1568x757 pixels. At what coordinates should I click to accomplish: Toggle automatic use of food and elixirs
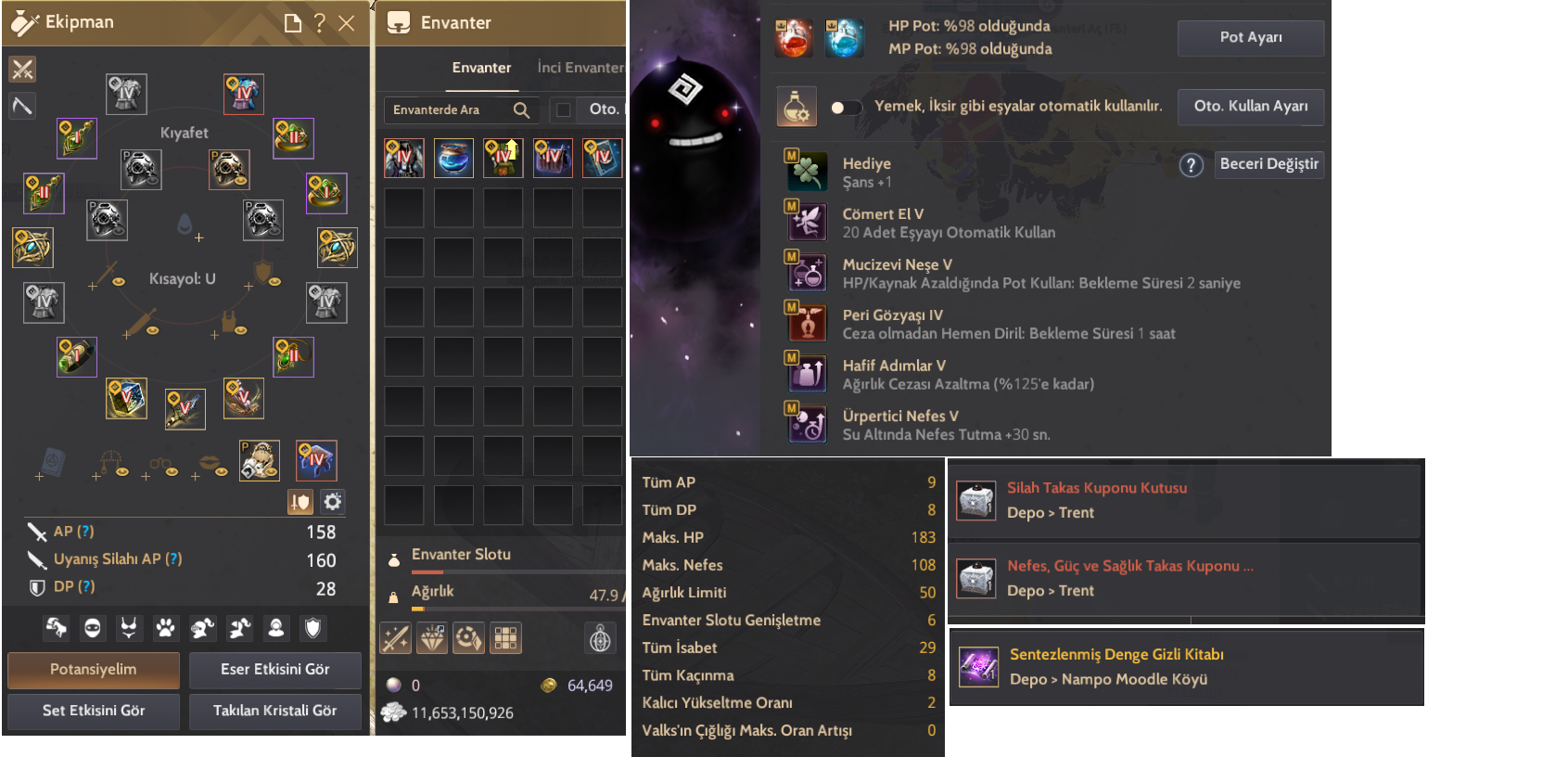pyautogui.click(x=845, y=107)
